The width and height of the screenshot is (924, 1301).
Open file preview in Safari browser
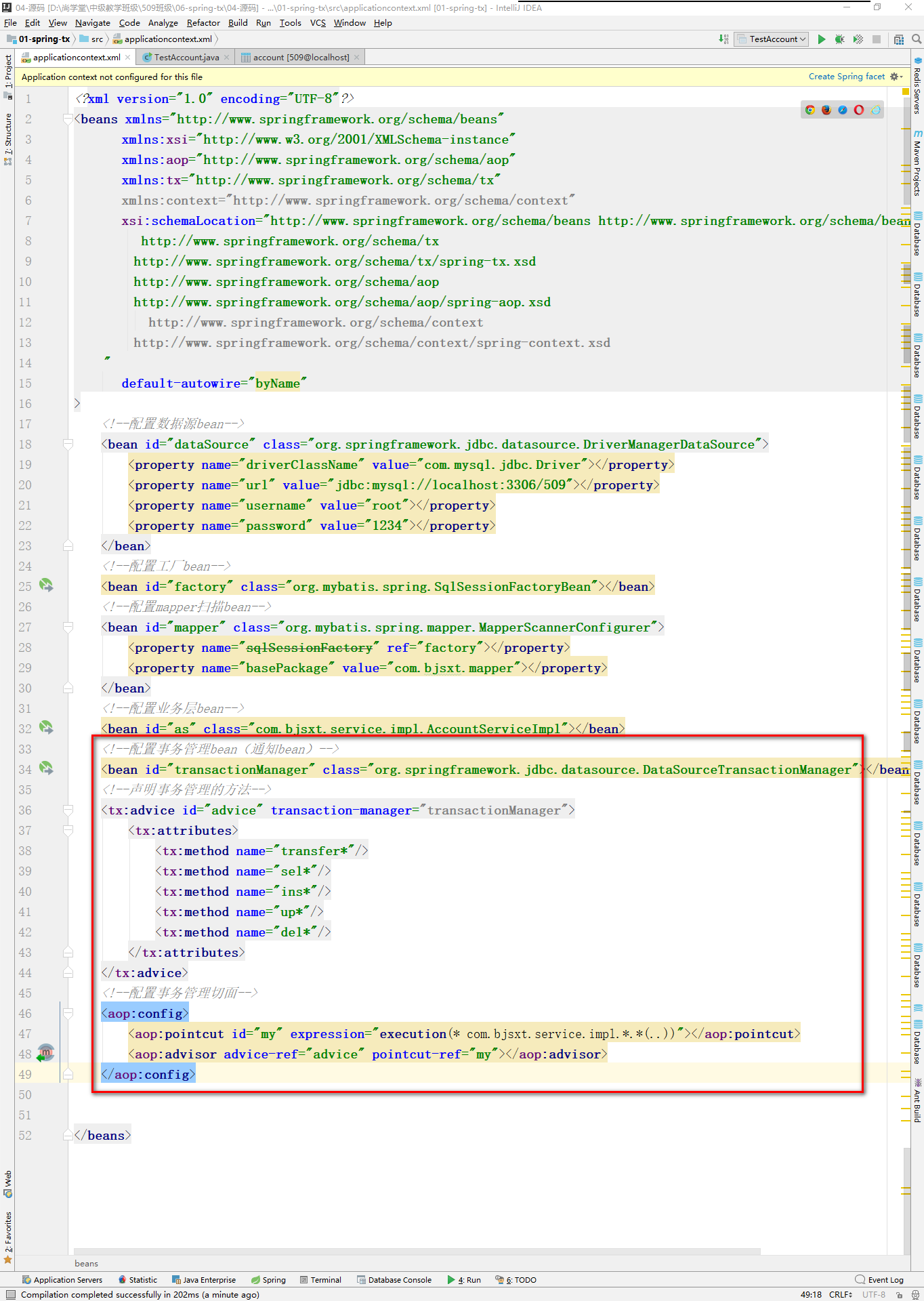click(x=843, y=110)
